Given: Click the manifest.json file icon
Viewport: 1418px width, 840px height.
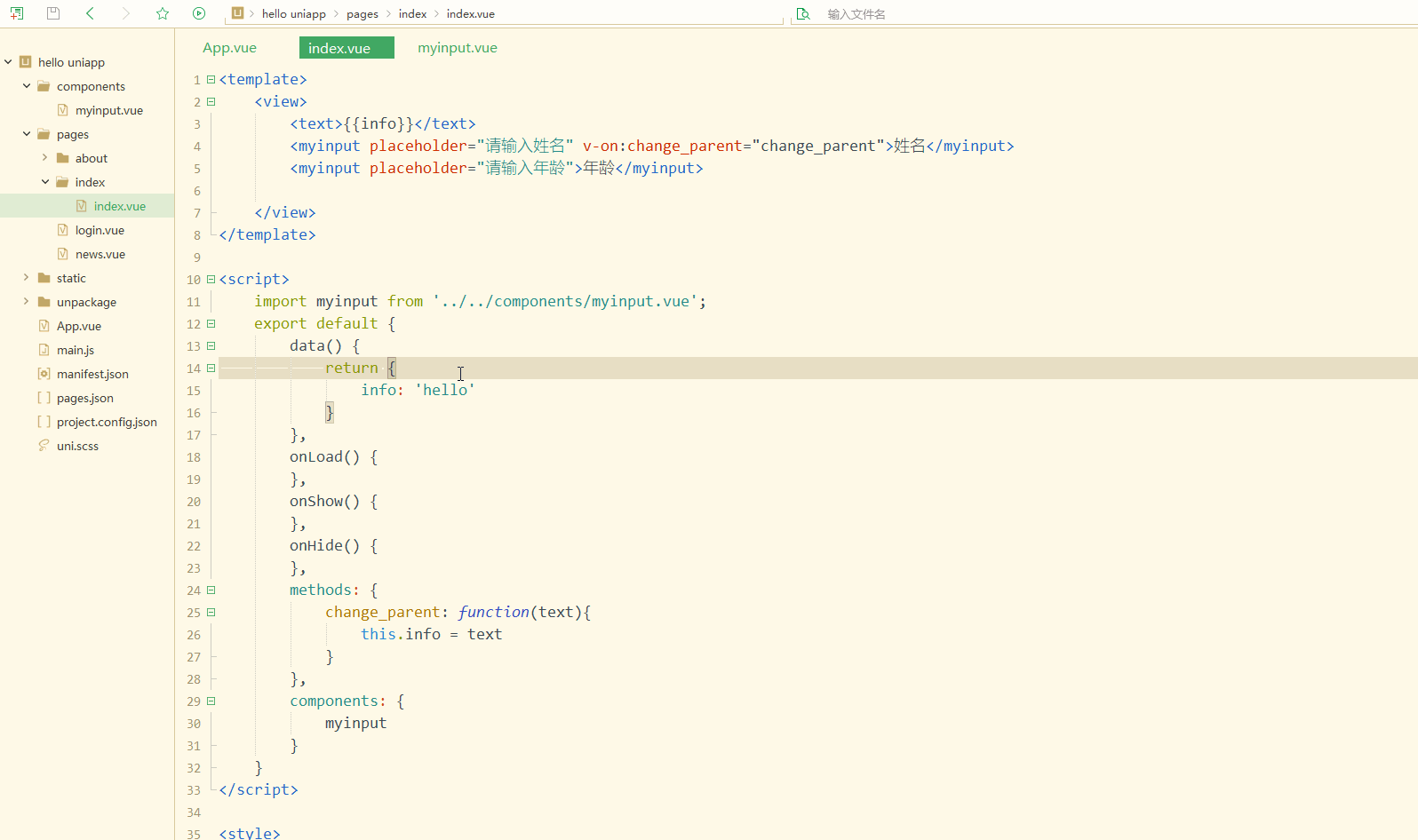Looking at the screenshot, I should coord(44,374).
